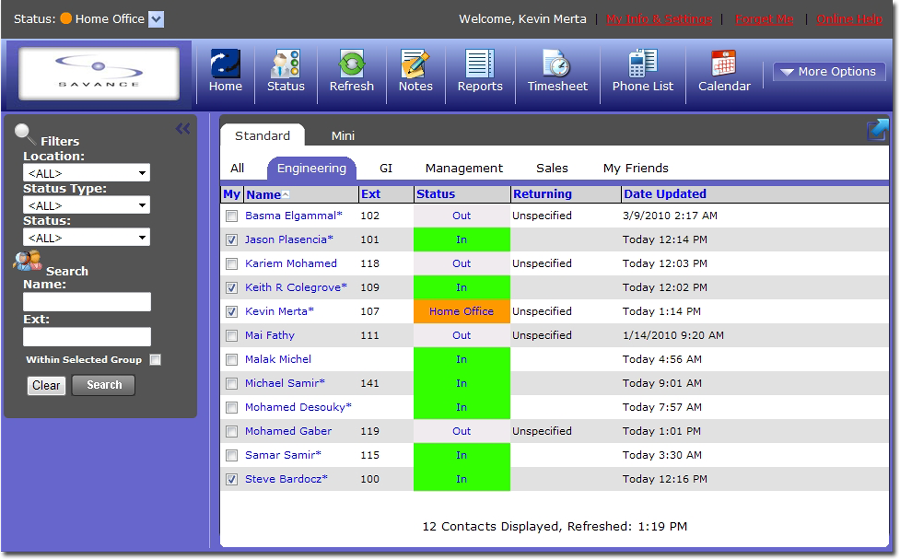
Task: Click the Search people icon
Action: (x=27, y=261)
